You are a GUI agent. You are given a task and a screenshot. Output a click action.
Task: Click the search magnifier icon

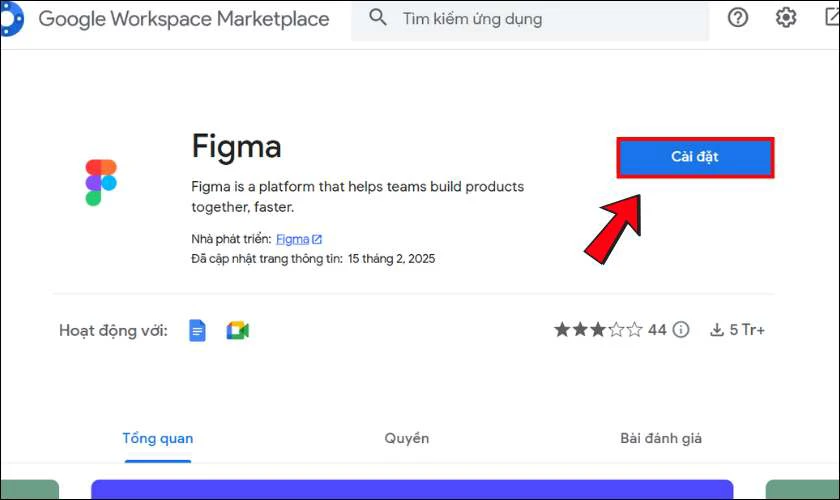[x=378, y=18]
